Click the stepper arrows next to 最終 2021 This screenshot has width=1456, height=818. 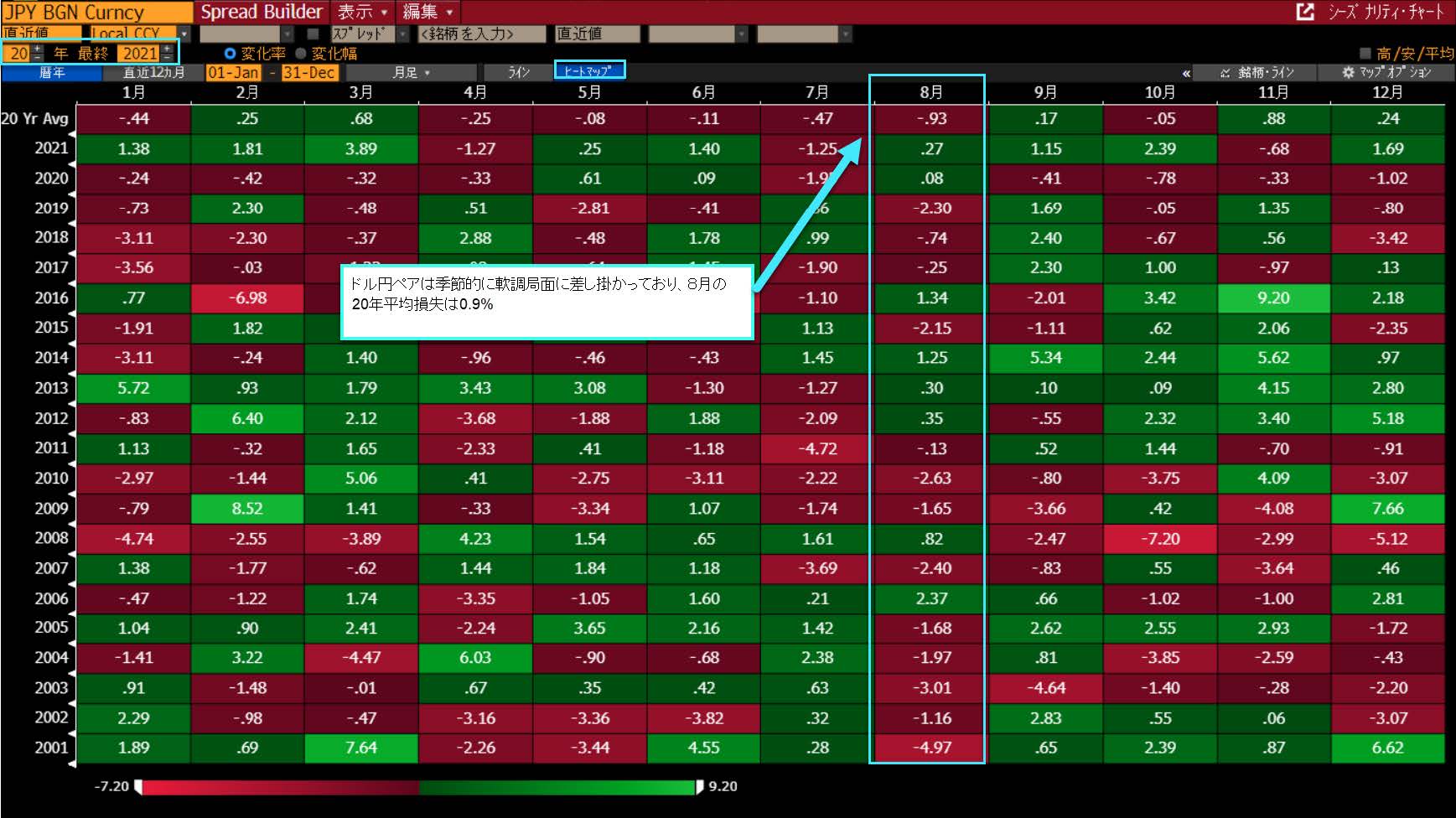coord(168,53)
